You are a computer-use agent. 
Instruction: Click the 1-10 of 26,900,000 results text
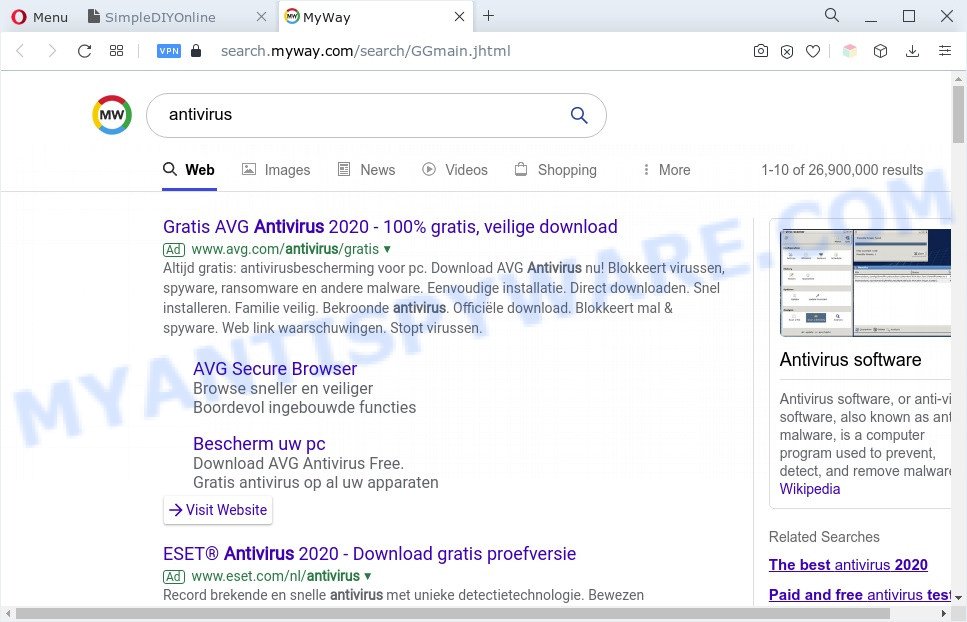coord(842,170)
